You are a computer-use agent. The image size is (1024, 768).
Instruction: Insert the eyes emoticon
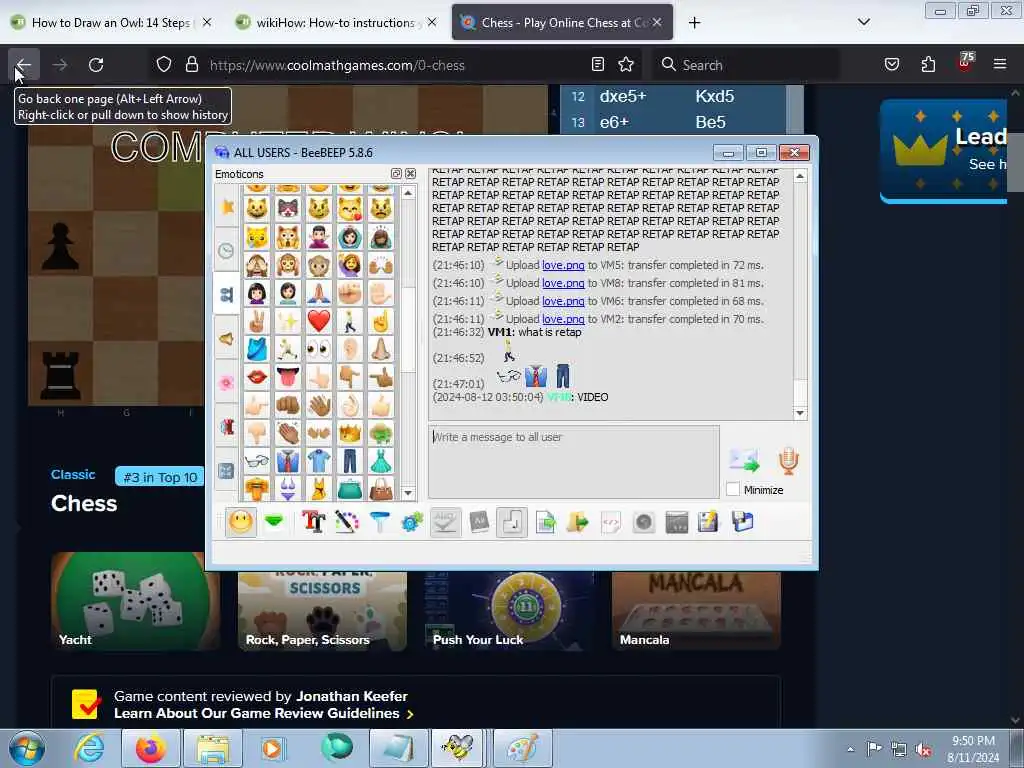[319, 349]
